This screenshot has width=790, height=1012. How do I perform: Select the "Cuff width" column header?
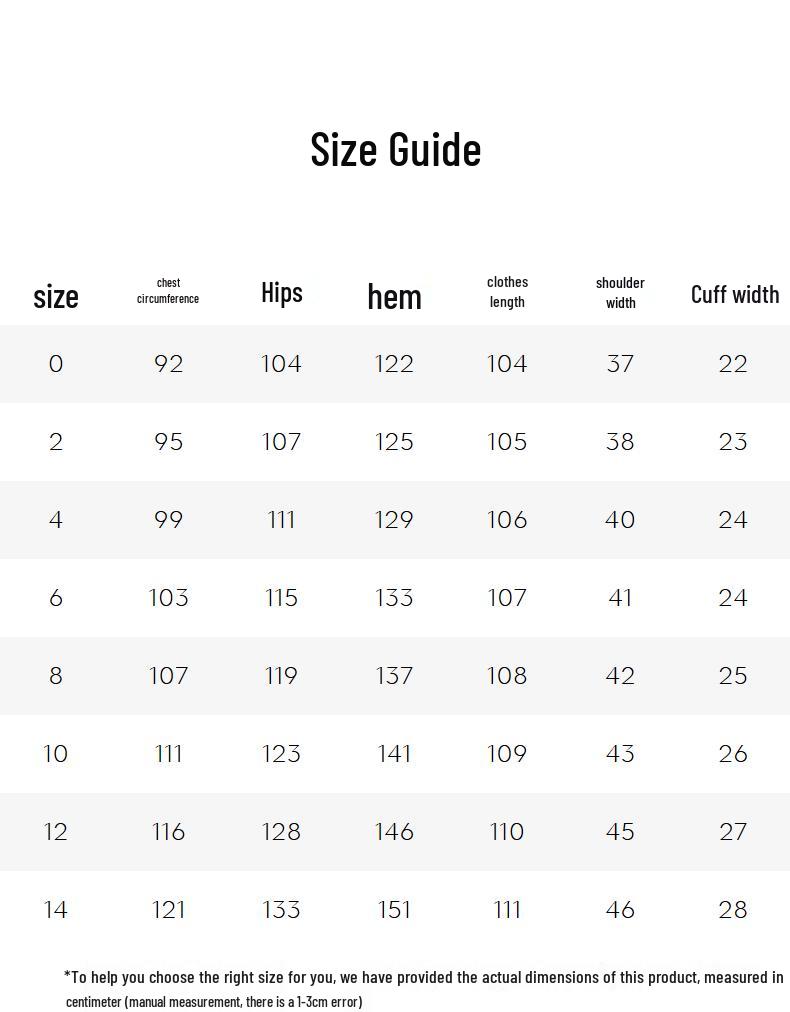pyautogui.click(x=734, y=294)
